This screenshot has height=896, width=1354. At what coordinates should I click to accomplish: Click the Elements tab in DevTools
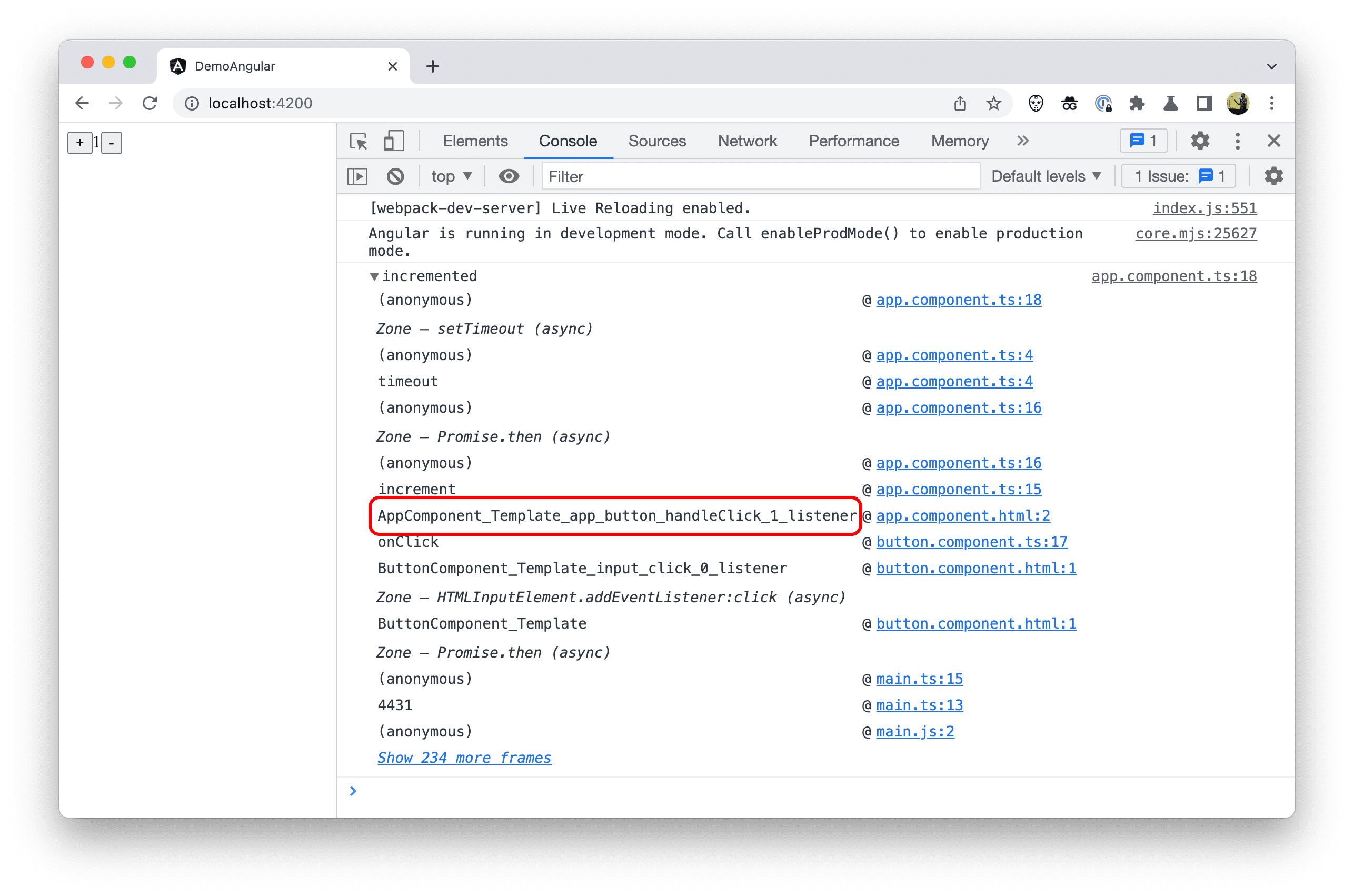tap(477, 140)
